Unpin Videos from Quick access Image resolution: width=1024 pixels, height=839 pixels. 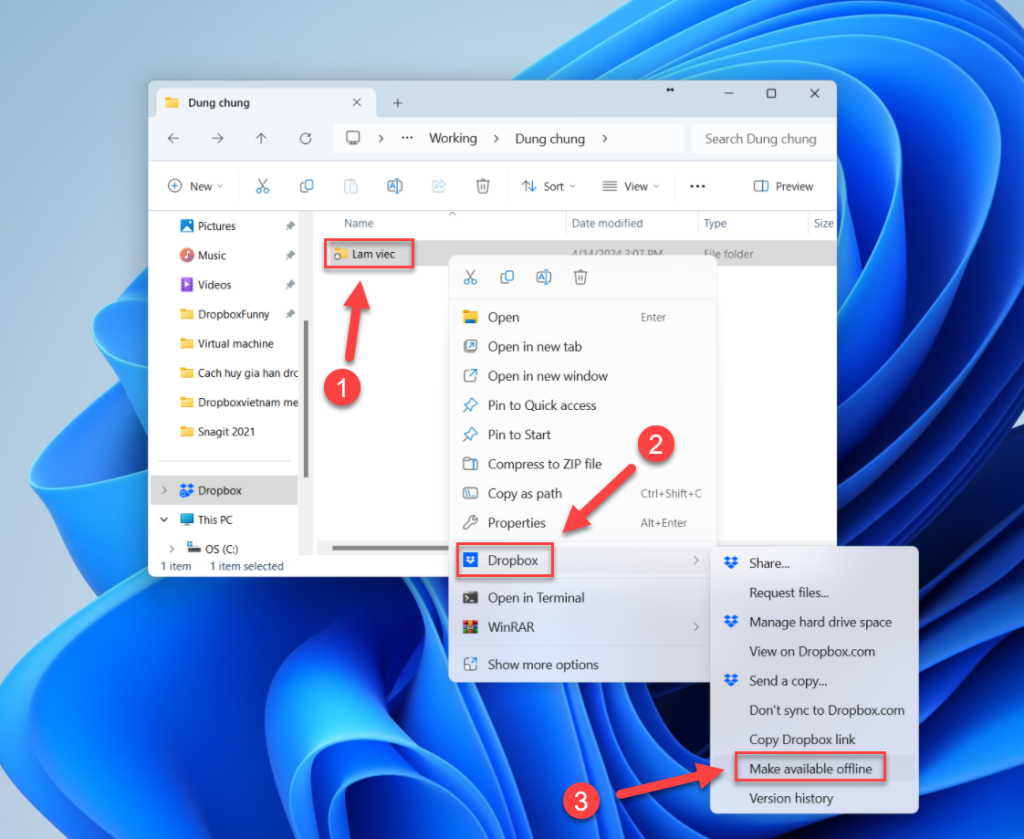tap(290, 285)
